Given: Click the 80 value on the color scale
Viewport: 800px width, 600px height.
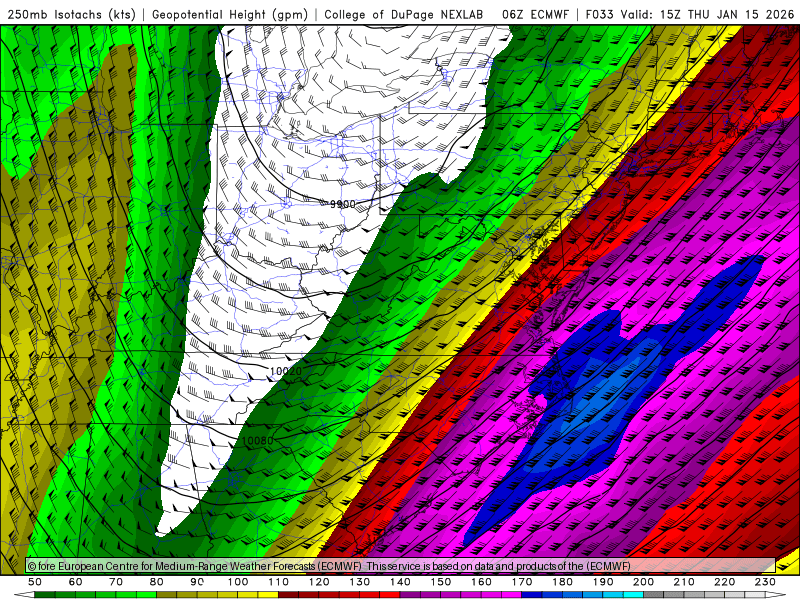Looking at the screenshot, I should click(157, 582).
